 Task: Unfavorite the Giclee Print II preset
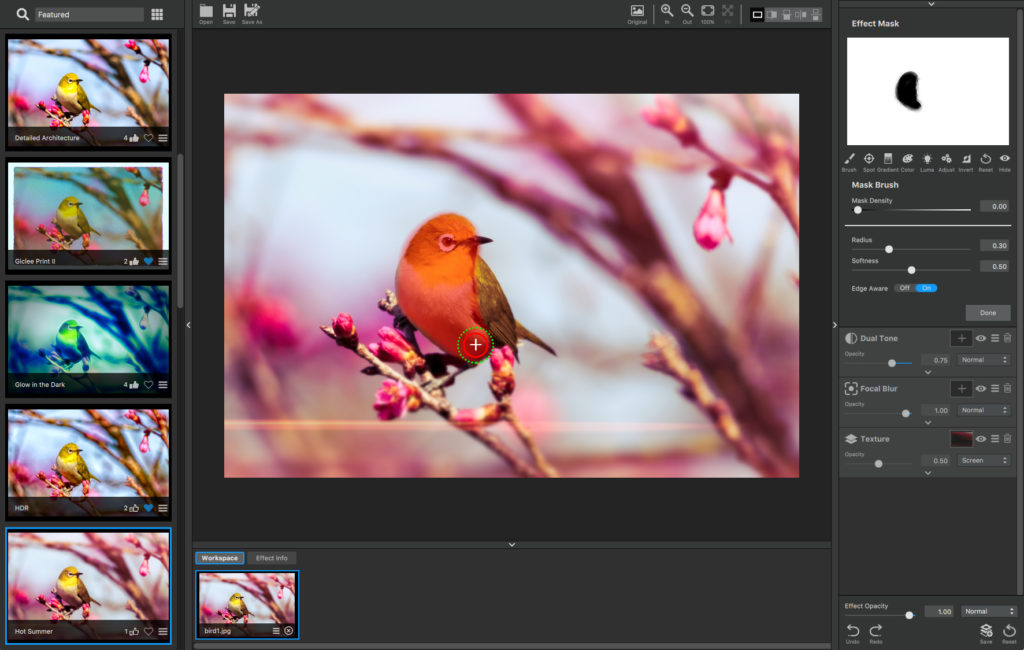pos(148,261)
